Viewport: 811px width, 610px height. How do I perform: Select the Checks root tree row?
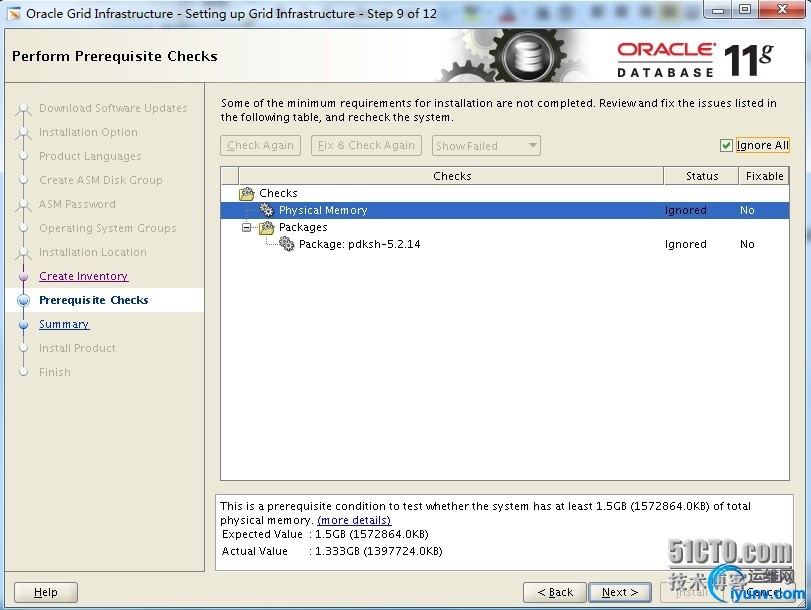505,193
